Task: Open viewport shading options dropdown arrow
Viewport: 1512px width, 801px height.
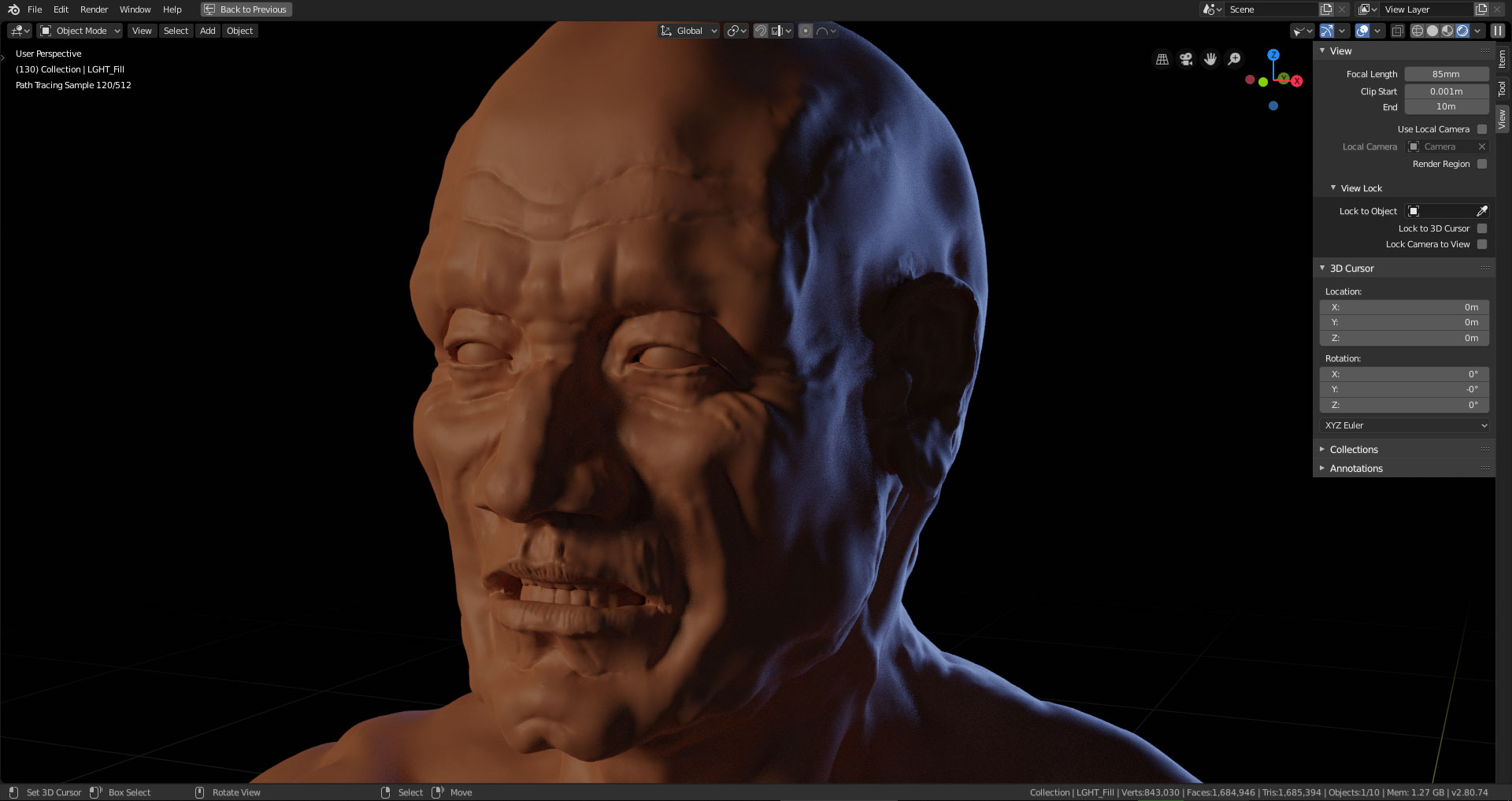Action: click(x=1478, y=31)
